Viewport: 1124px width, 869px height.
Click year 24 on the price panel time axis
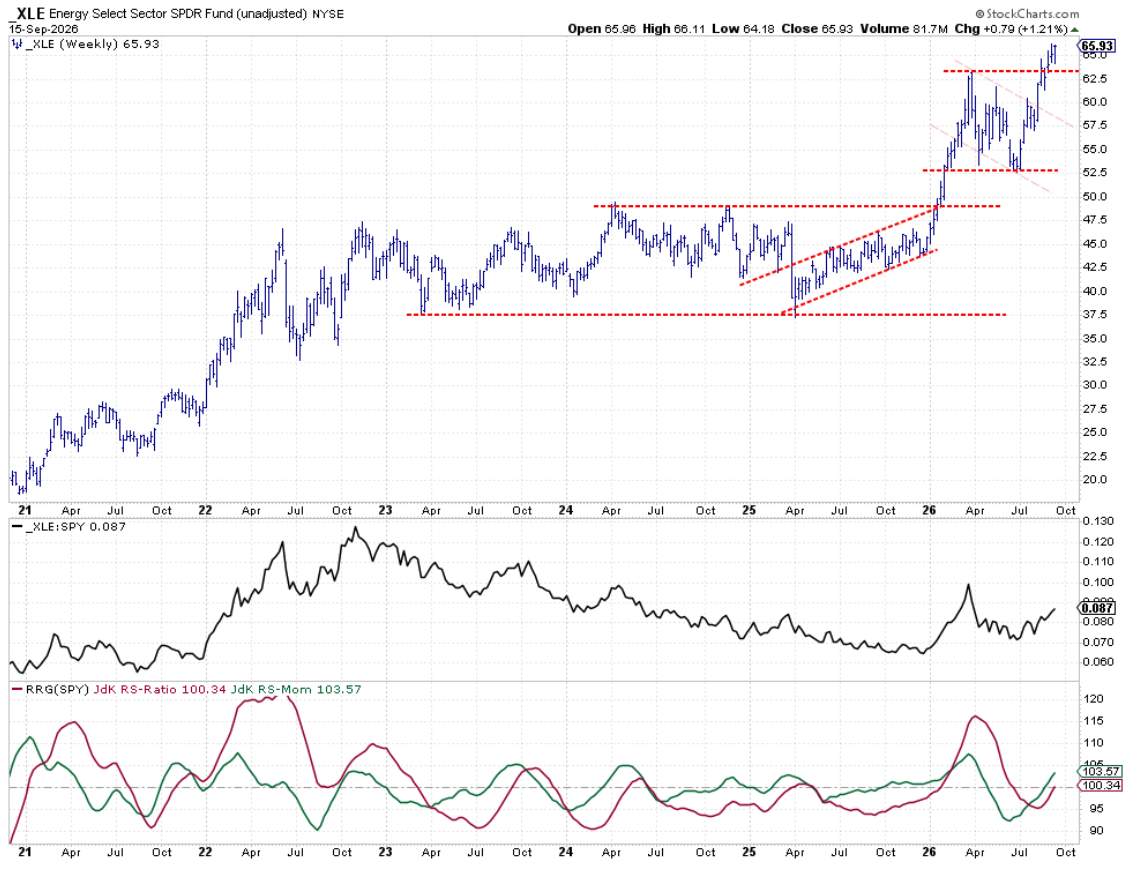click(x=566, y=511)
